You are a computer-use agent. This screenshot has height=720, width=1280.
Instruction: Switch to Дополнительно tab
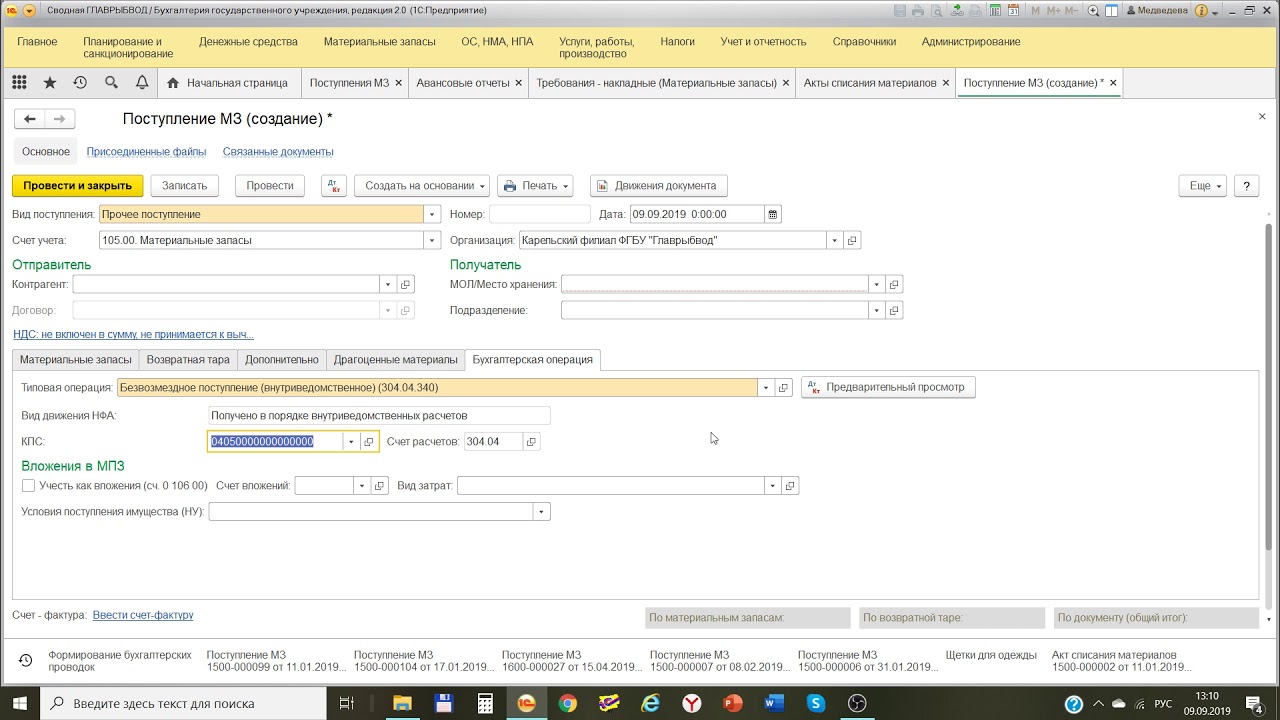pyautogui.click(x=282, y=360)
